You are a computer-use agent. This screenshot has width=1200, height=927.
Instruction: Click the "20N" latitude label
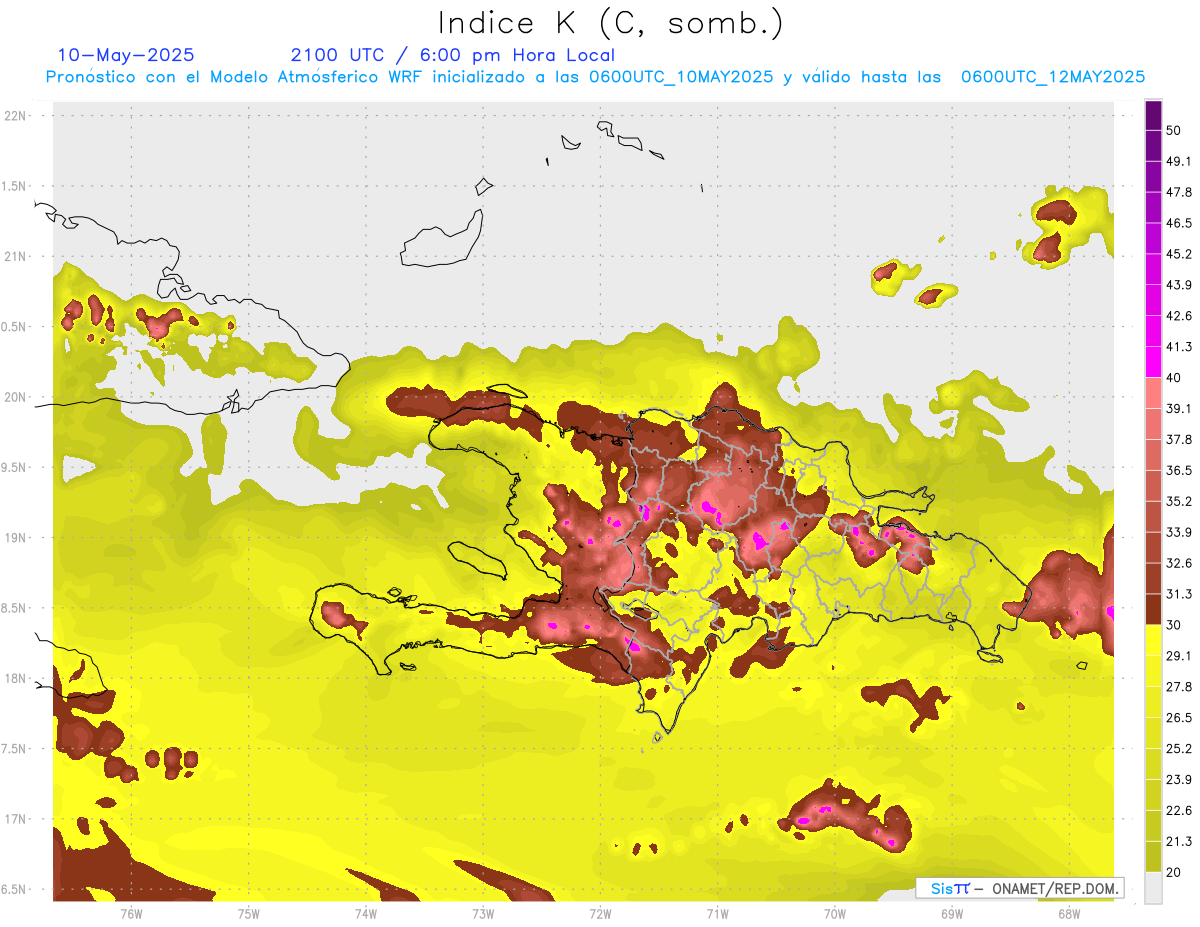pyautogui.click(x=15, y=398)
